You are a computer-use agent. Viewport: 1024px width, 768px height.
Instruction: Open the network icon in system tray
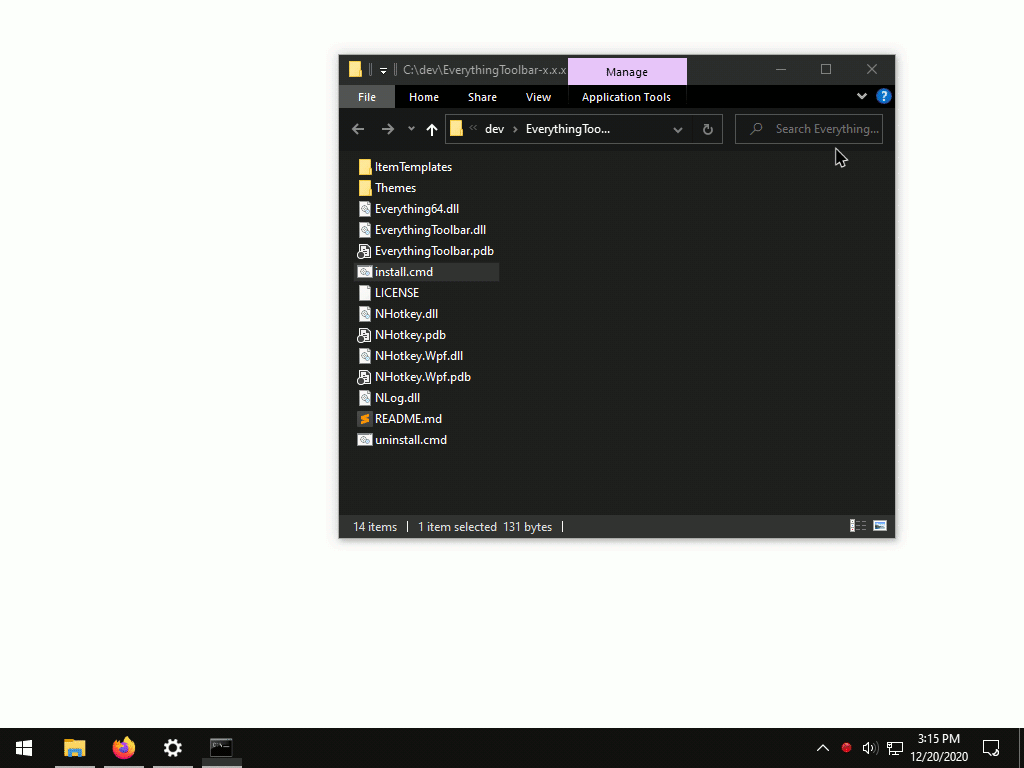tap(895, 748)
